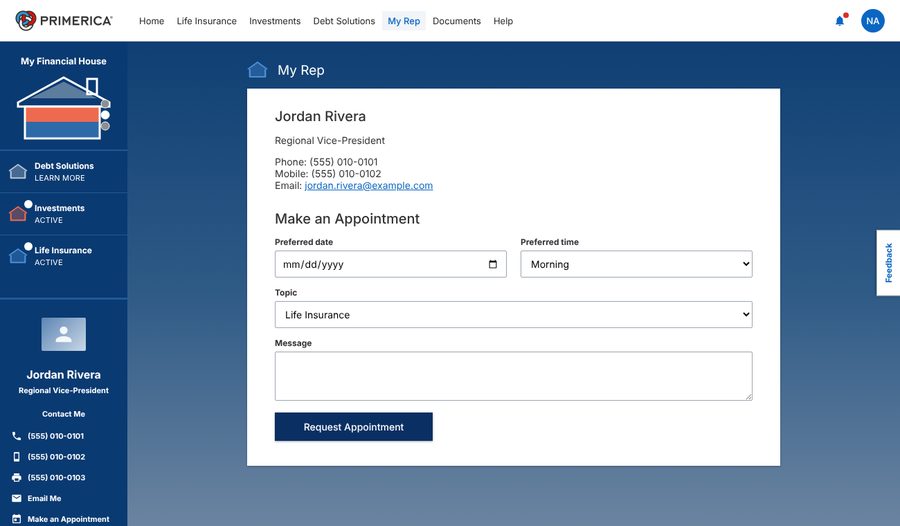Click the Make an Appointment heading
This screenshot has height=526, width=900.
click(347, 219)
